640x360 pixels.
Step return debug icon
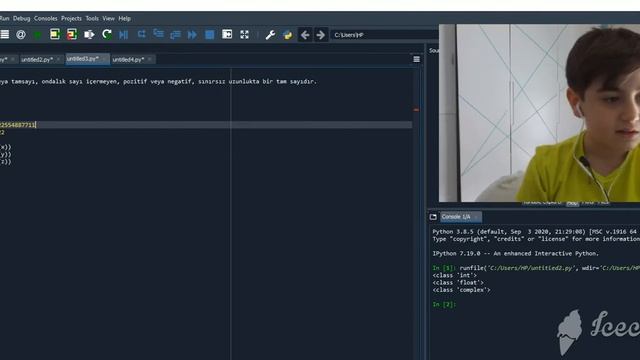175,35
